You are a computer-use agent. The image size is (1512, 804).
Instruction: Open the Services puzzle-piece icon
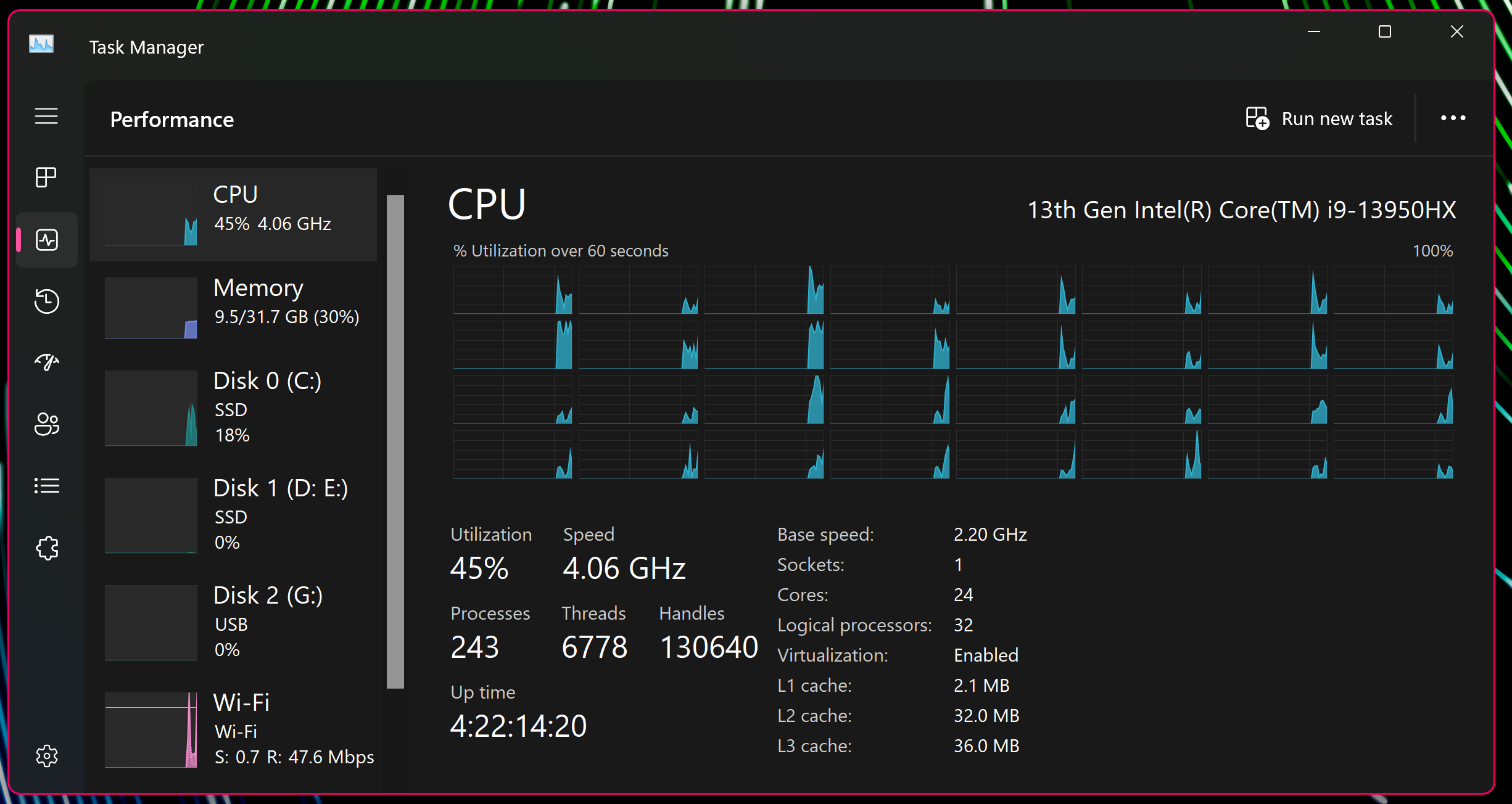pyautogui.click(x=46, y=548)
